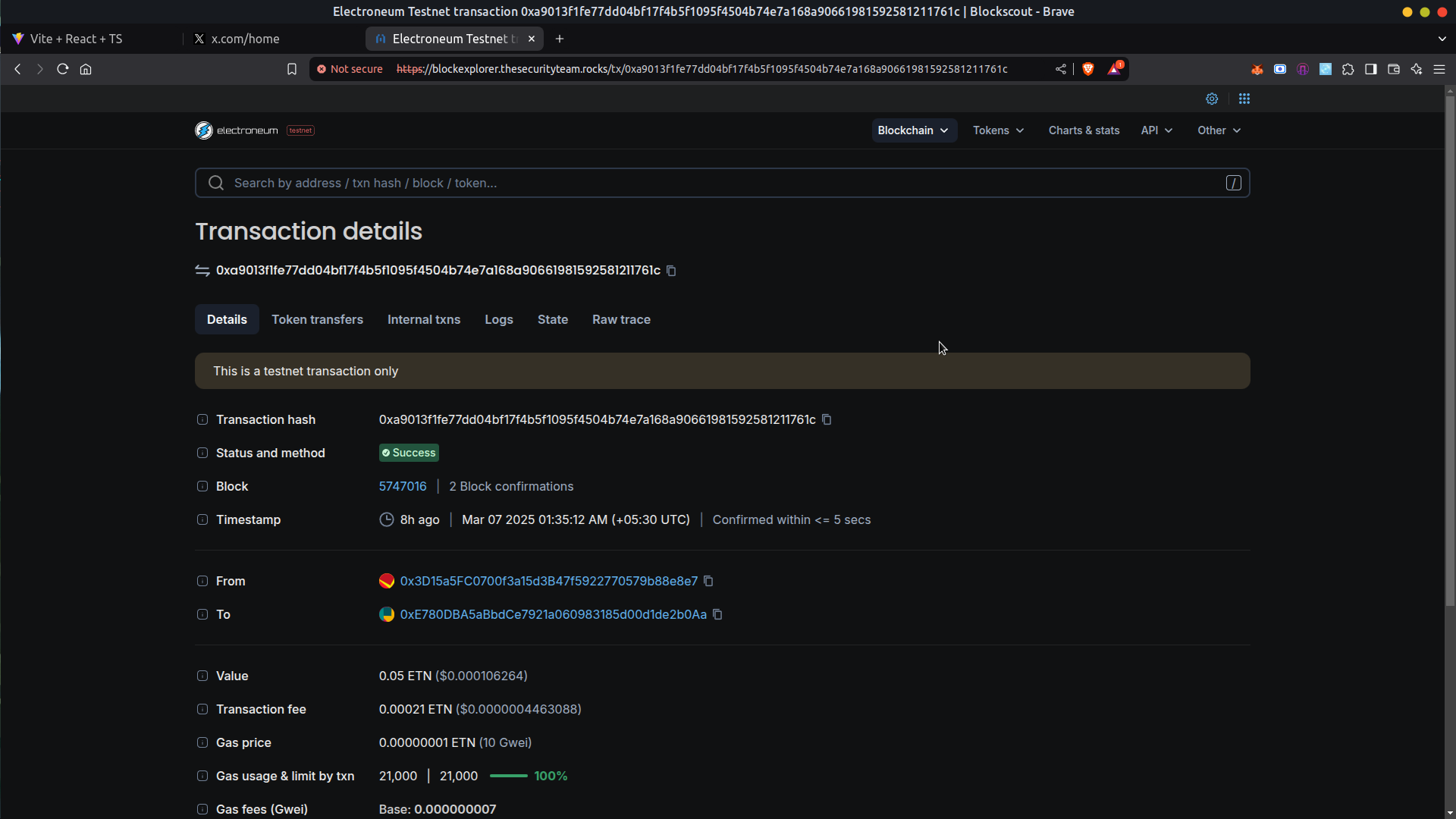The image size is (1456, 819).
Task: Copy the From address
Action: (x=708, y=581)
